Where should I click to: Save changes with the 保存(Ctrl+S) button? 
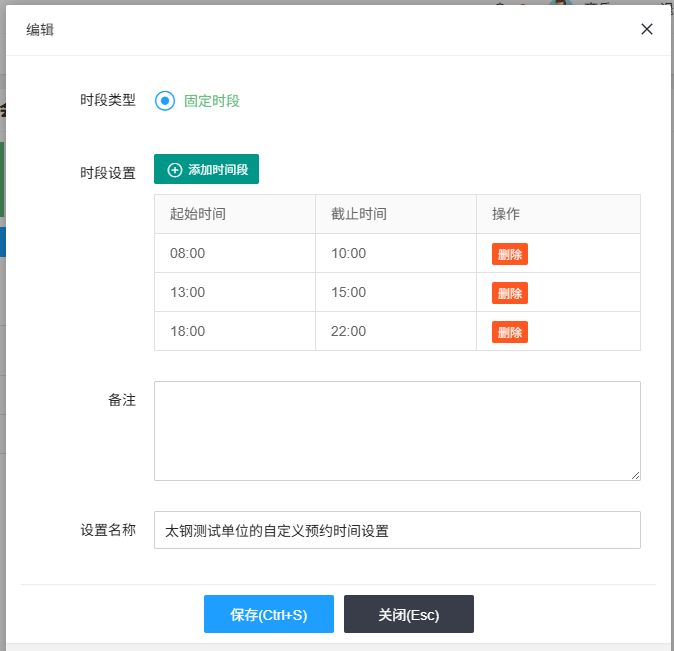coord(268,615)
